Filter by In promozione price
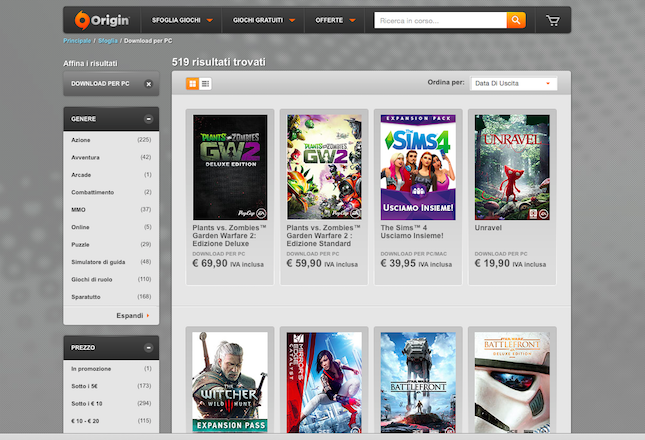Screen dimensions: 645x440 tap(111, 369)
